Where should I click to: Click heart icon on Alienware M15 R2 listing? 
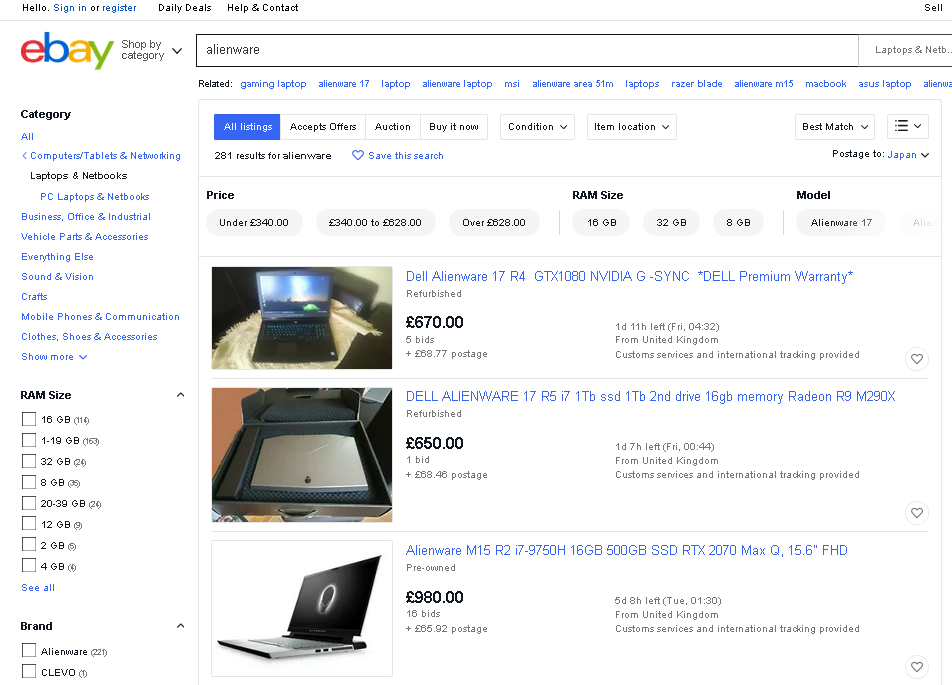[917, 667]
